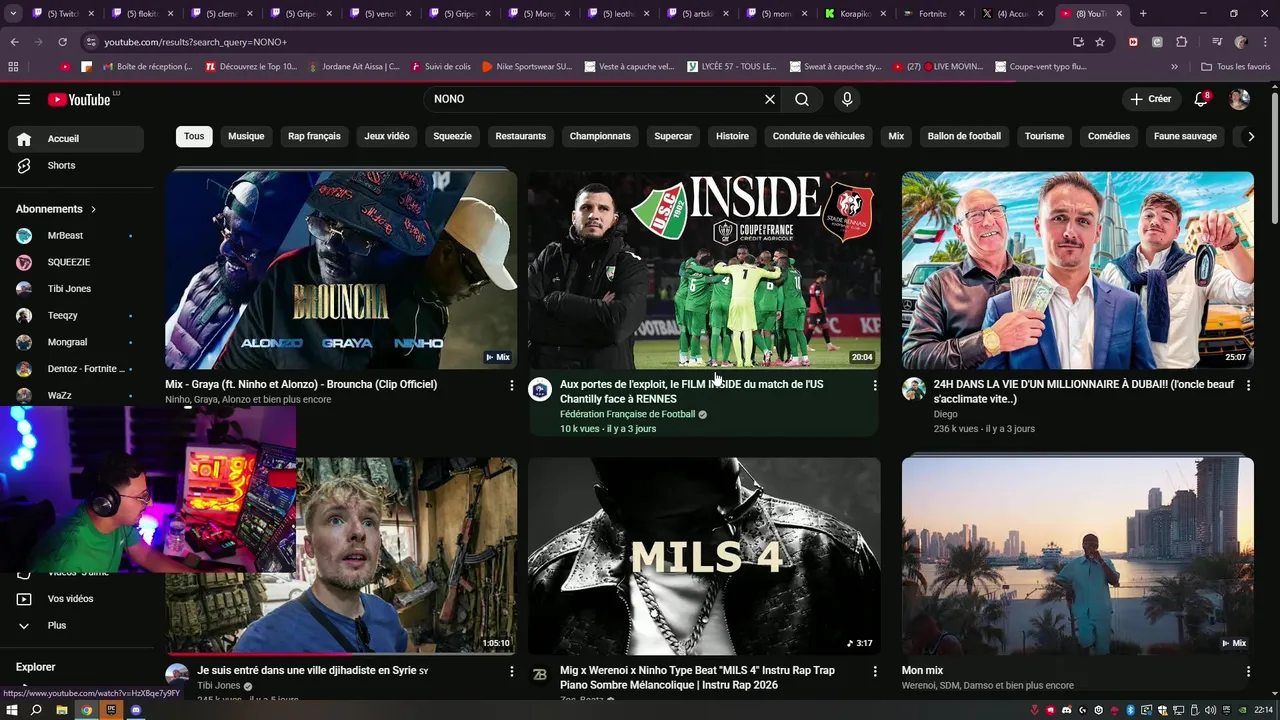
Task: Click the browser address bar URL
Action: coord(196,42)
